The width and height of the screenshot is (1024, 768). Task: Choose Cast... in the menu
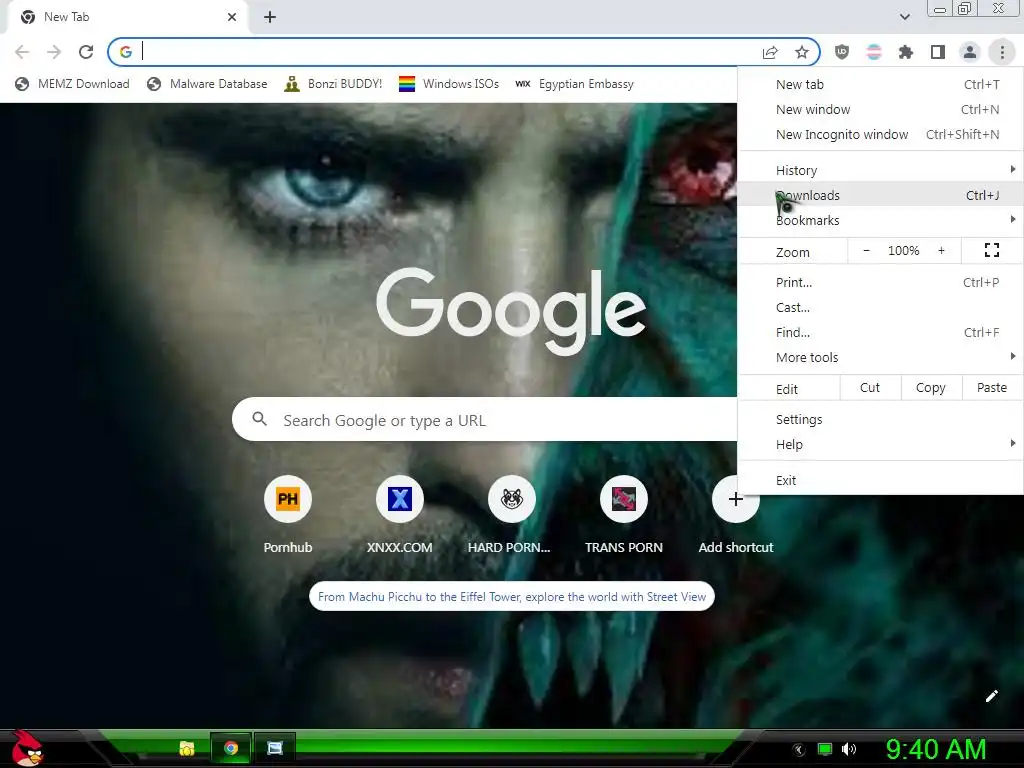[x=880, y=307]
